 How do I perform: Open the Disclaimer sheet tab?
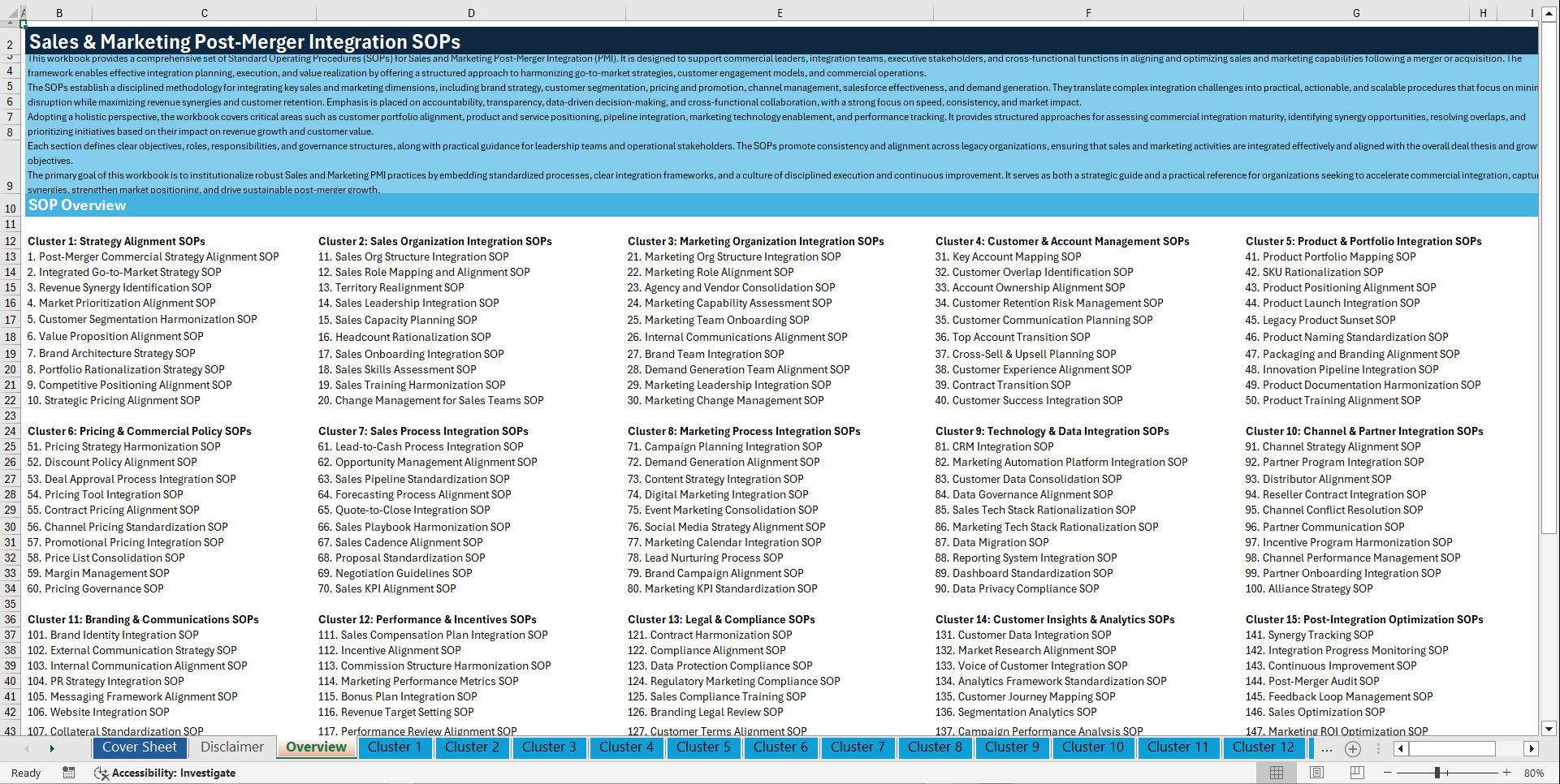pyautogui.click(x=231, y=747)
